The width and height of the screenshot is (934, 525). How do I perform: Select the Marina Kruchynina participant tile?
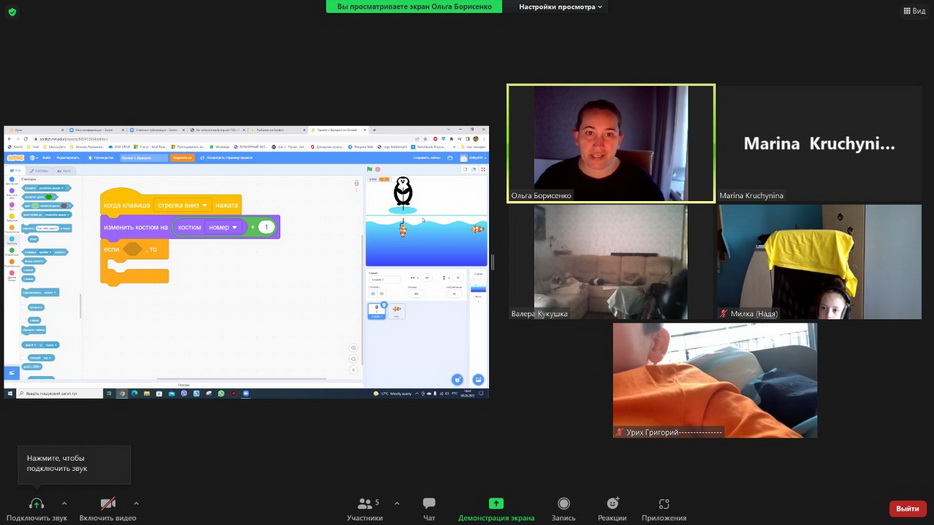tap(819, 143)
